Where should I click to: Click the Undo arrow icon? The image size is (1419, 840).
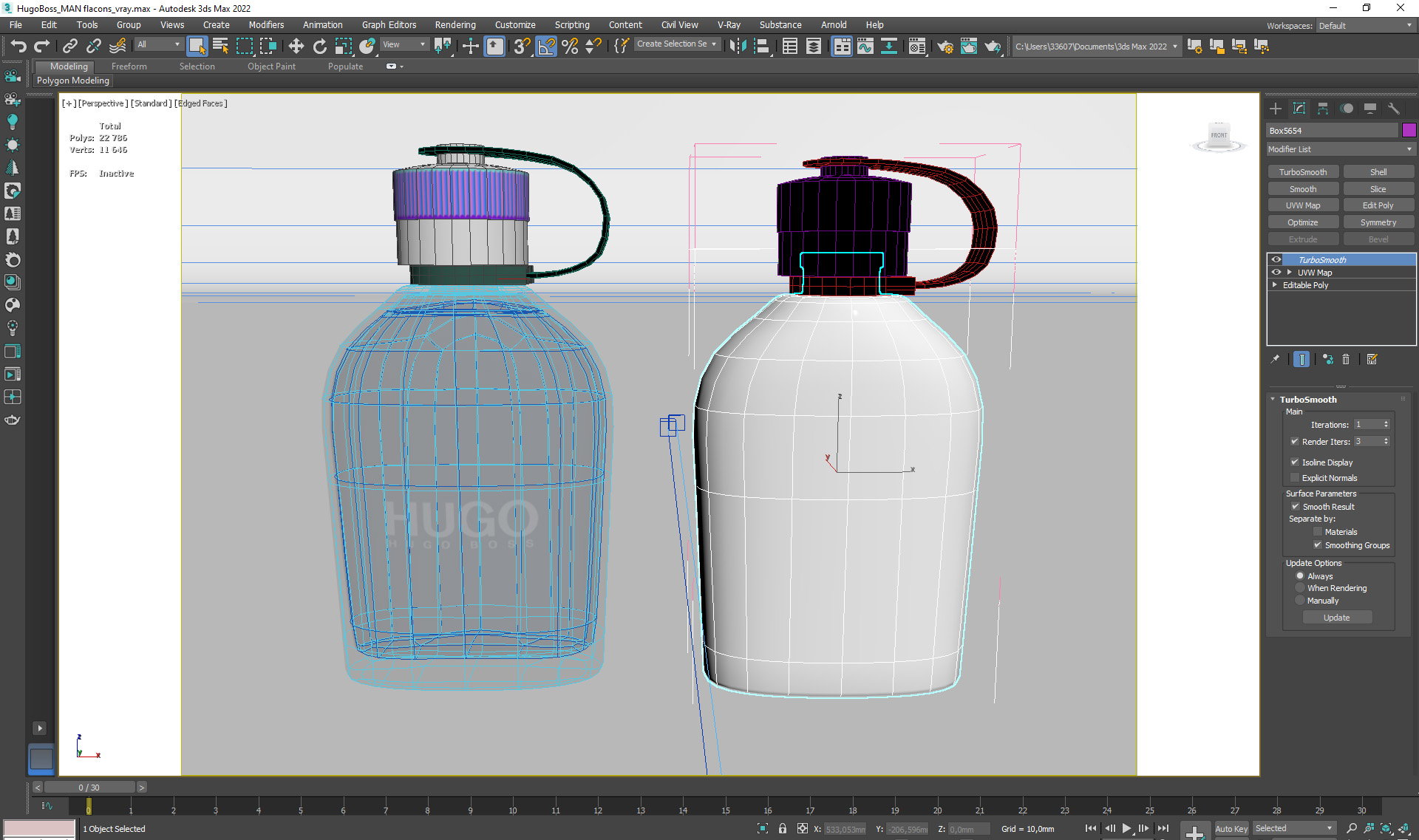tap(18, 47)
